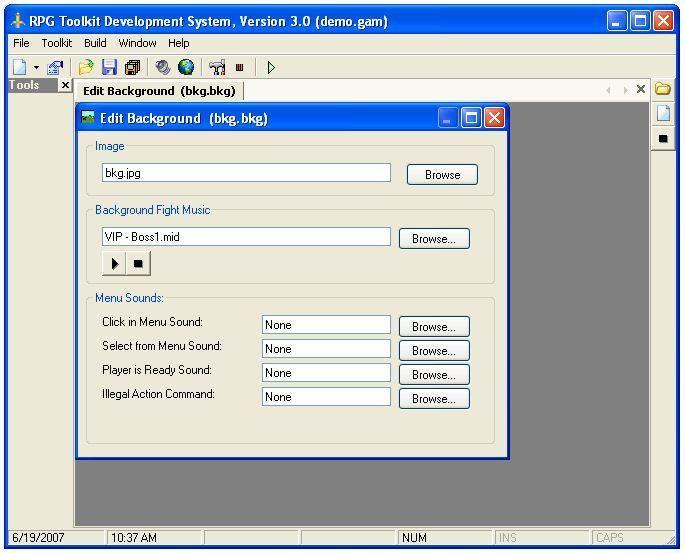Browse for the background image file

(x=442, y=174)
